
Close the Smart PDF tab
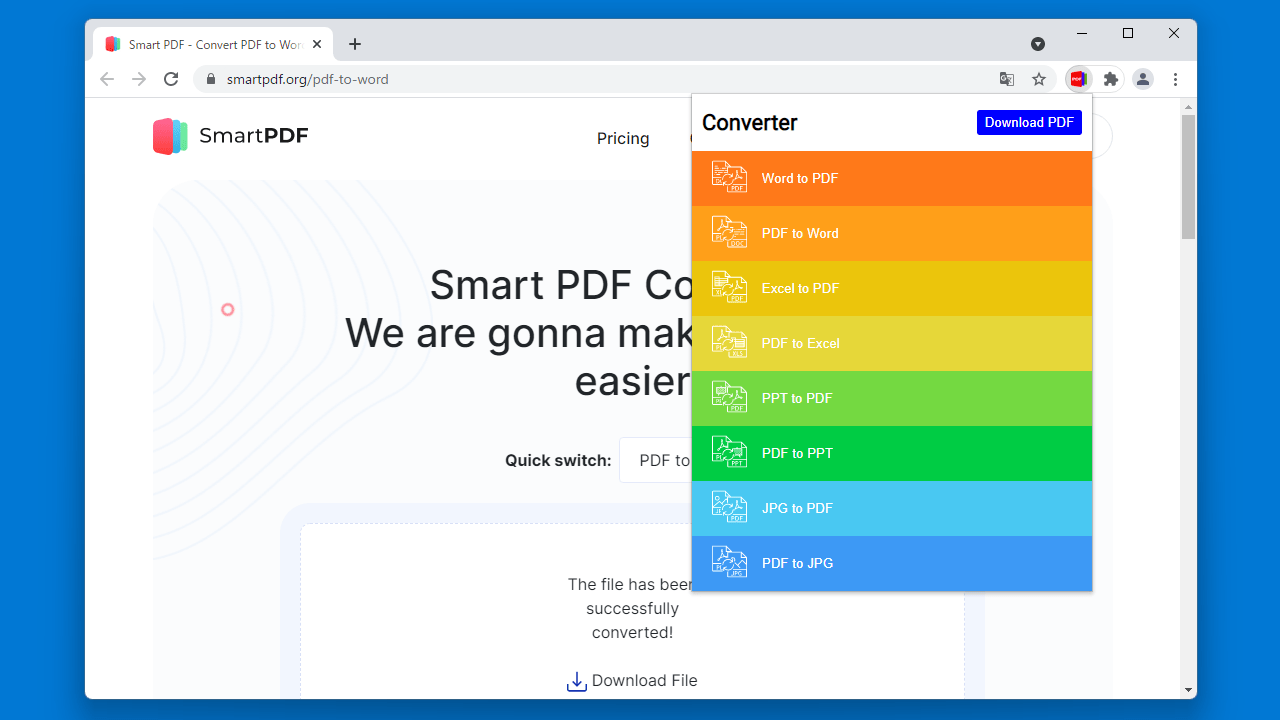318,44
